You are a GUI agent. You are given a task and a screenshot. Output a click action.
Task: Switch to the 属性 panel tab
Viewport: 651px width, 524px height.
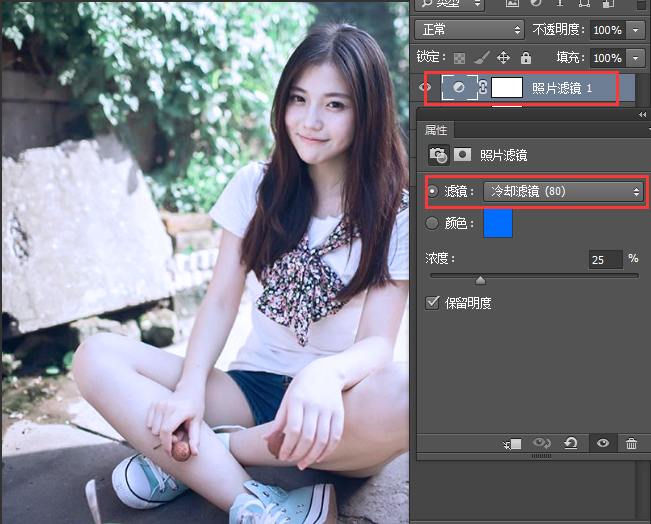tap(437, 130)
